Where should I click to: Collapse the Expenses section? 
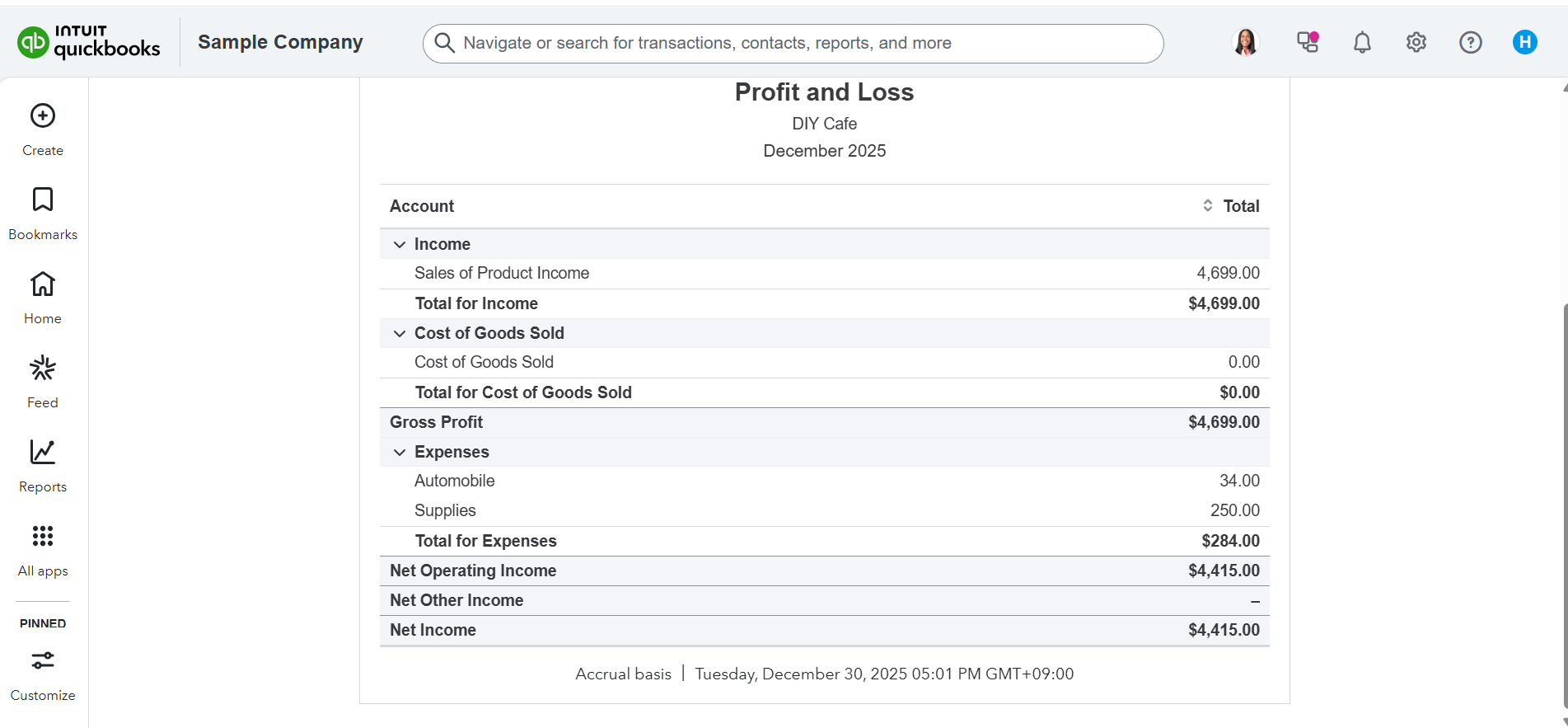click(x=400, y=453)
